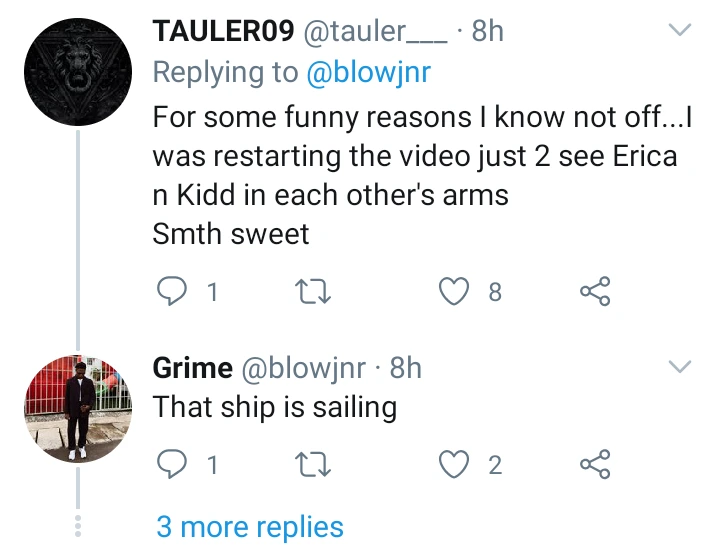Like TAULER09's tweet about Erica and Kidd
Screen dimensions: 719x560
click(x=455, y=292)
